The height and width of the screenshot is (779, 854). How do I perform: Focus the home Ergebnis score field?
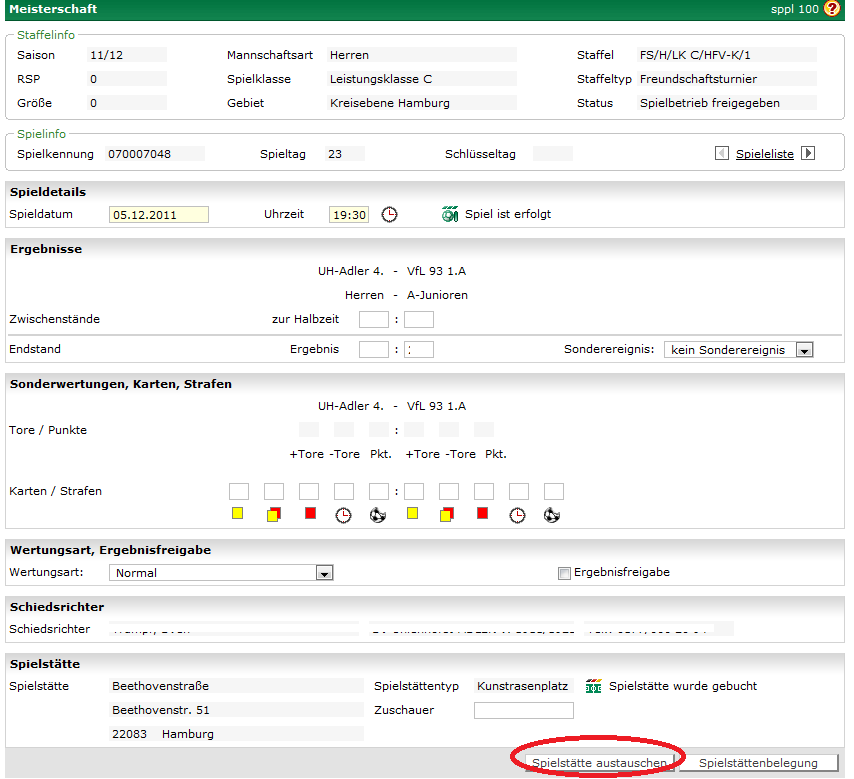point(374,349)
